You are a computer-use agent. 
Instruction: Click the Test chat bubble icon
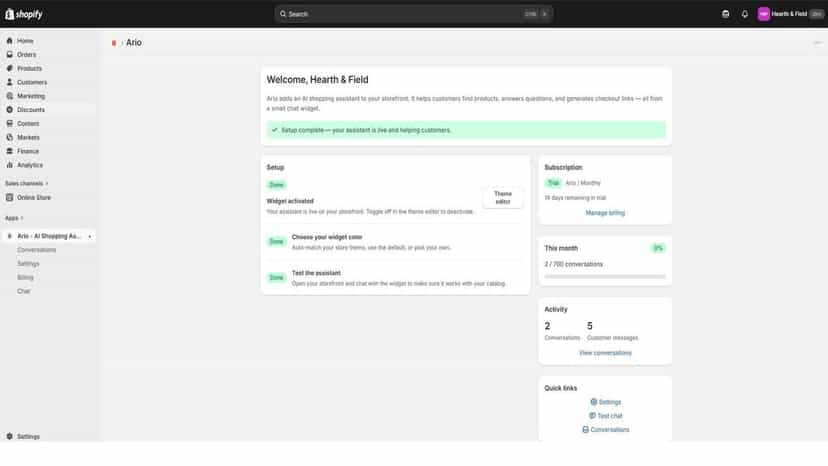pos(592,415)
